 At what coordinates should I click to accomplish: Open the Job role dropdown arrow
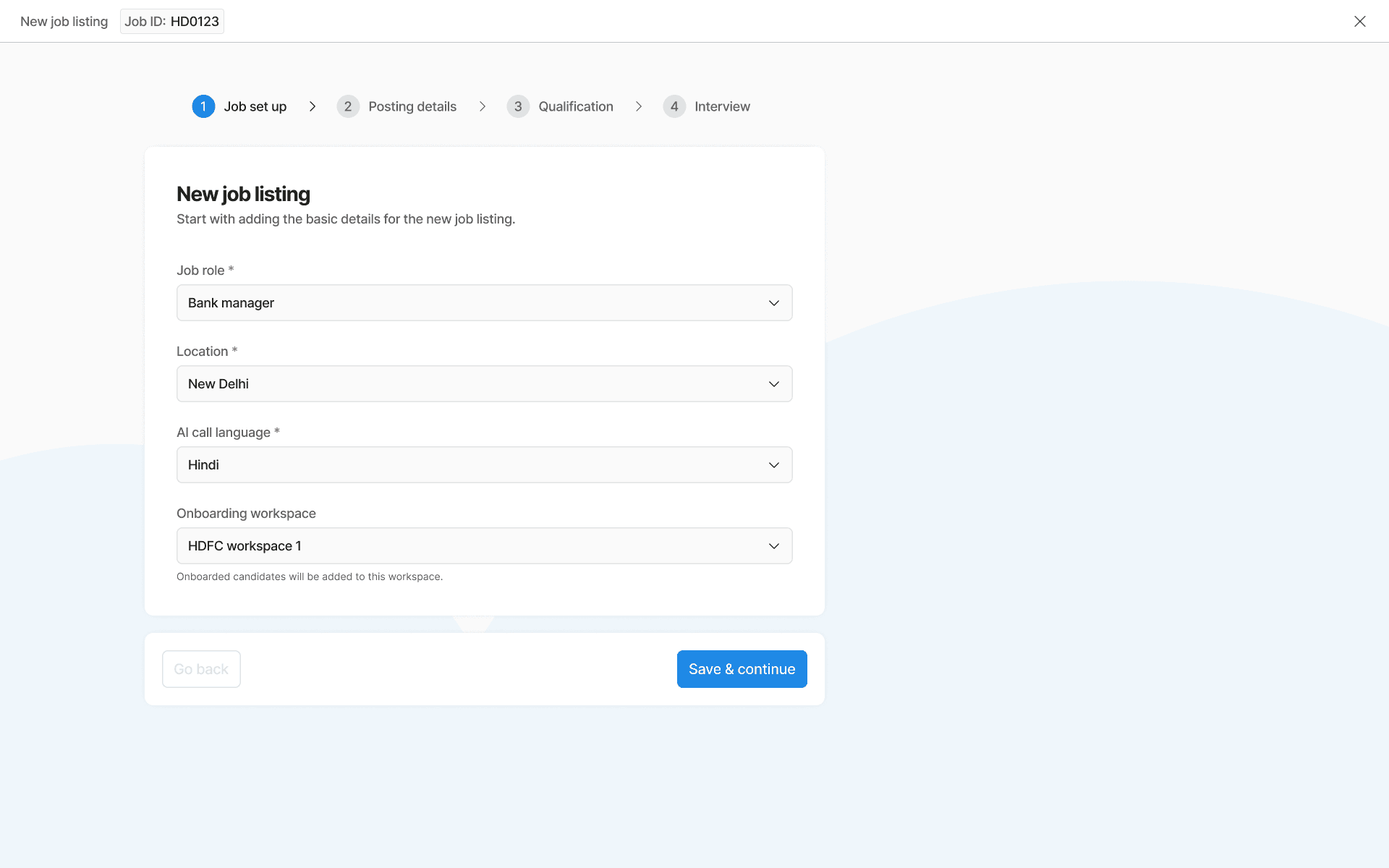click(x=774, y=303)
